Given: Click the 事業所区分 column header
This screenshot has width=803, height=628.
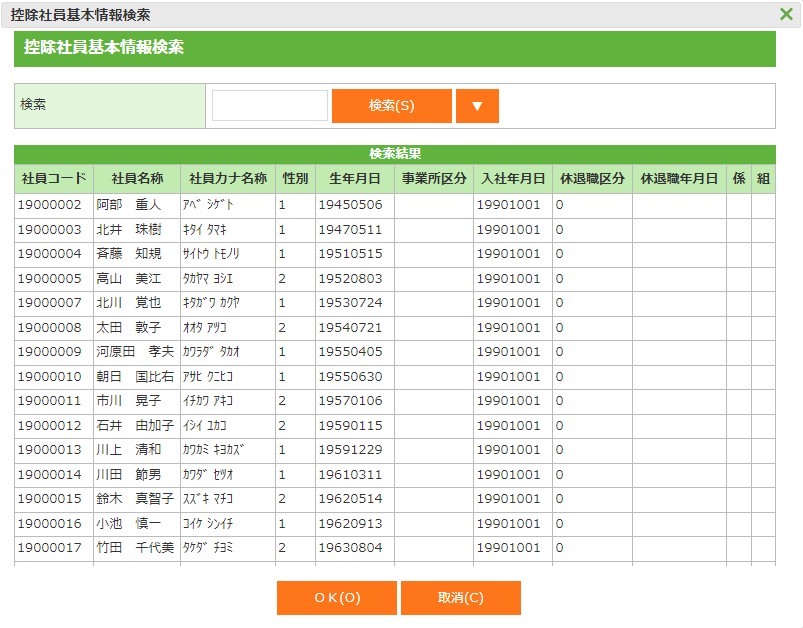Looking at the screenshot, I should (x=434, y=179).
